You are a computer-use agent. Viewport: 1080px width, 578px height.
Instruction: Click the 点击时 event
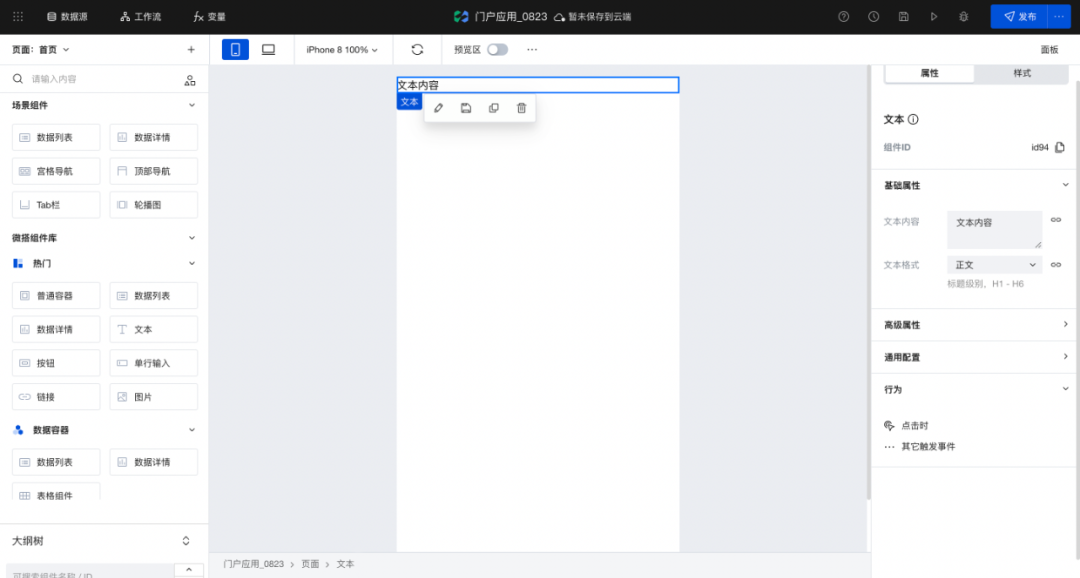[x=906, y=426]
